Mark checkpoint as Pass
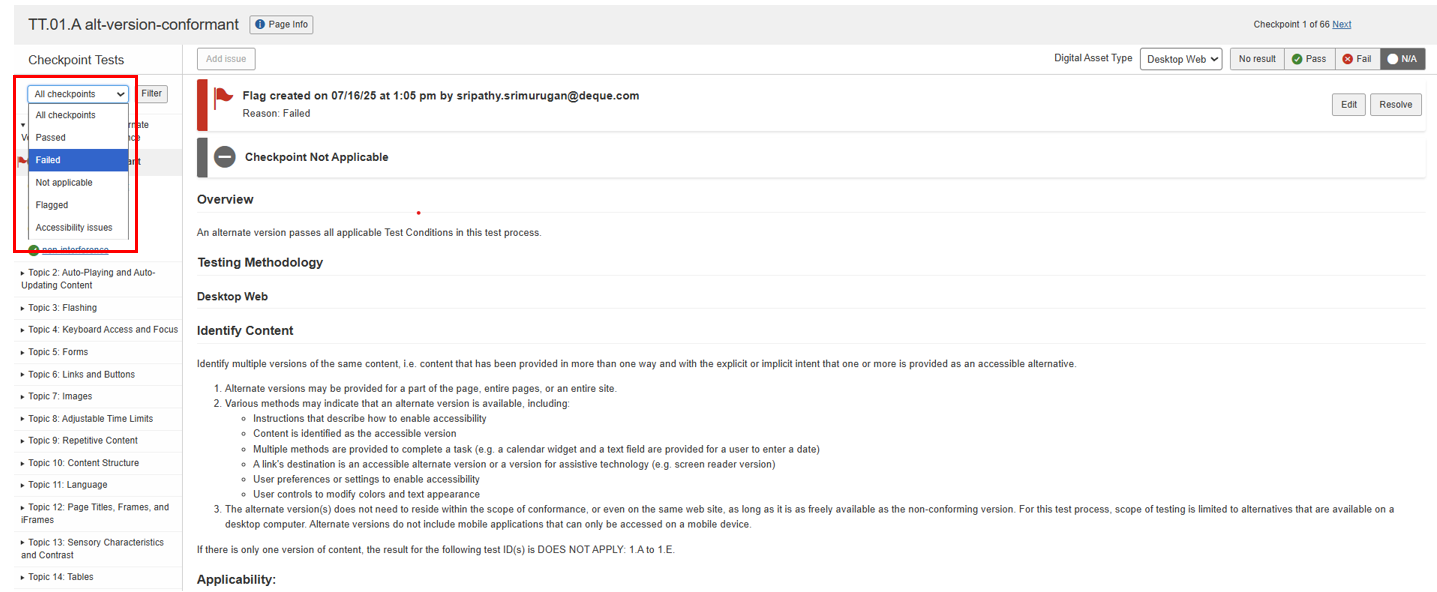Screen dimensions: 1437x592 1308,59
